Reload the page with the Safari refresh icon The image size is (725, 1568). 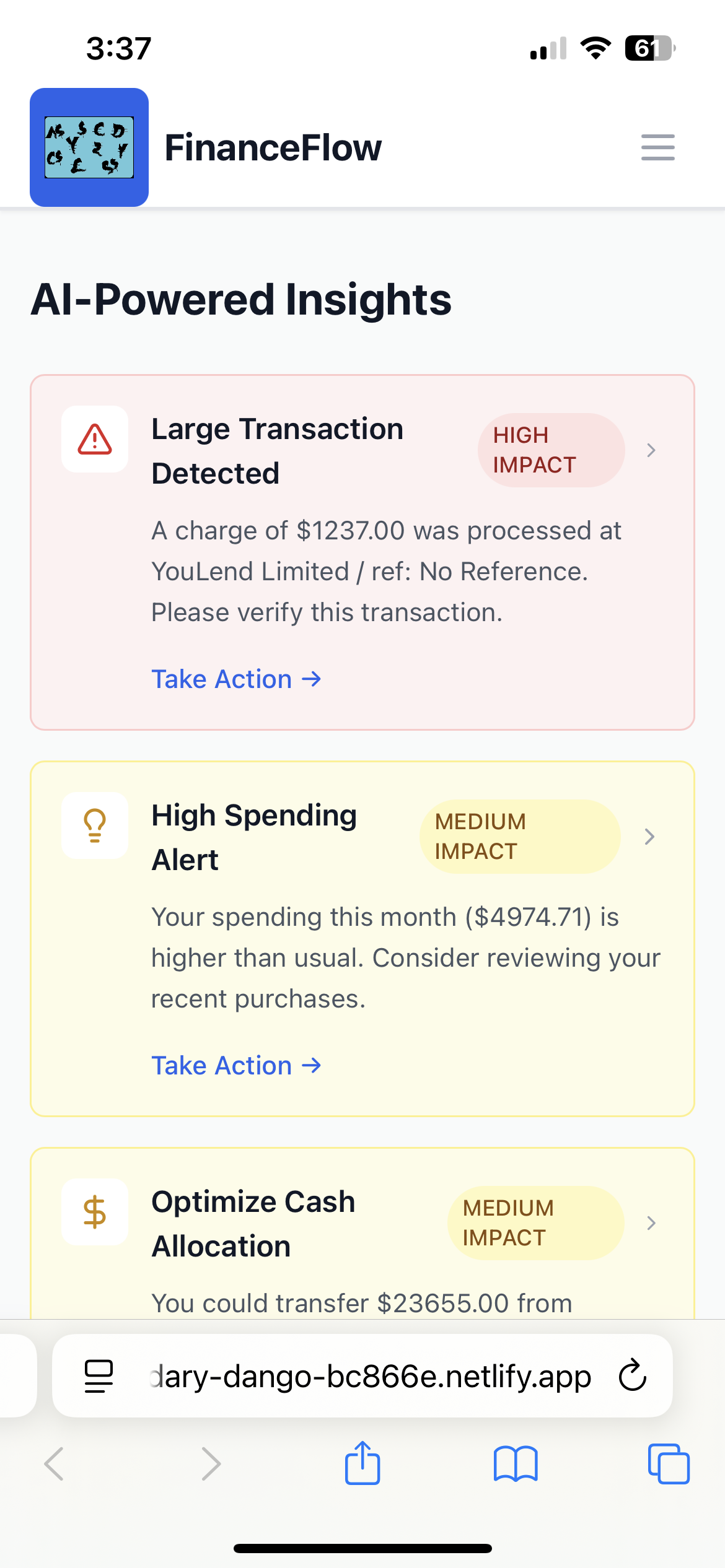[633, 1375]
